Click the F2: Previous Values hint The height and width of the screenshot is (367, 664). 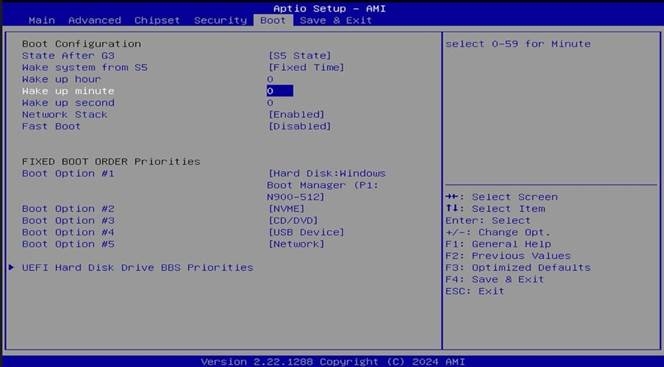point(508,256)
